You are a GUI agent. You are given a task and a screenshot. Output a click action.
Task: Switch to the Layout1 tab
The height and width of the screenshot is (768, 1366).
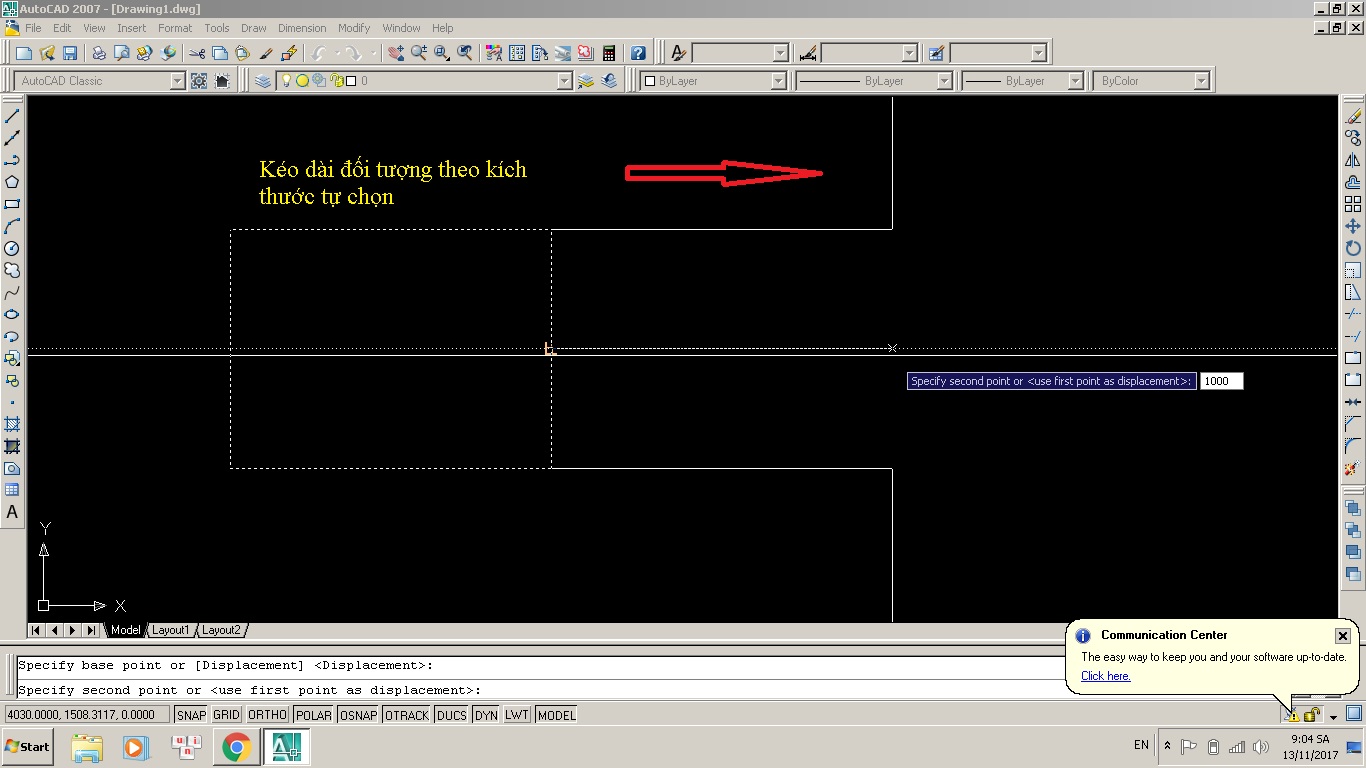pyautogui.click(x=170, y=630)
